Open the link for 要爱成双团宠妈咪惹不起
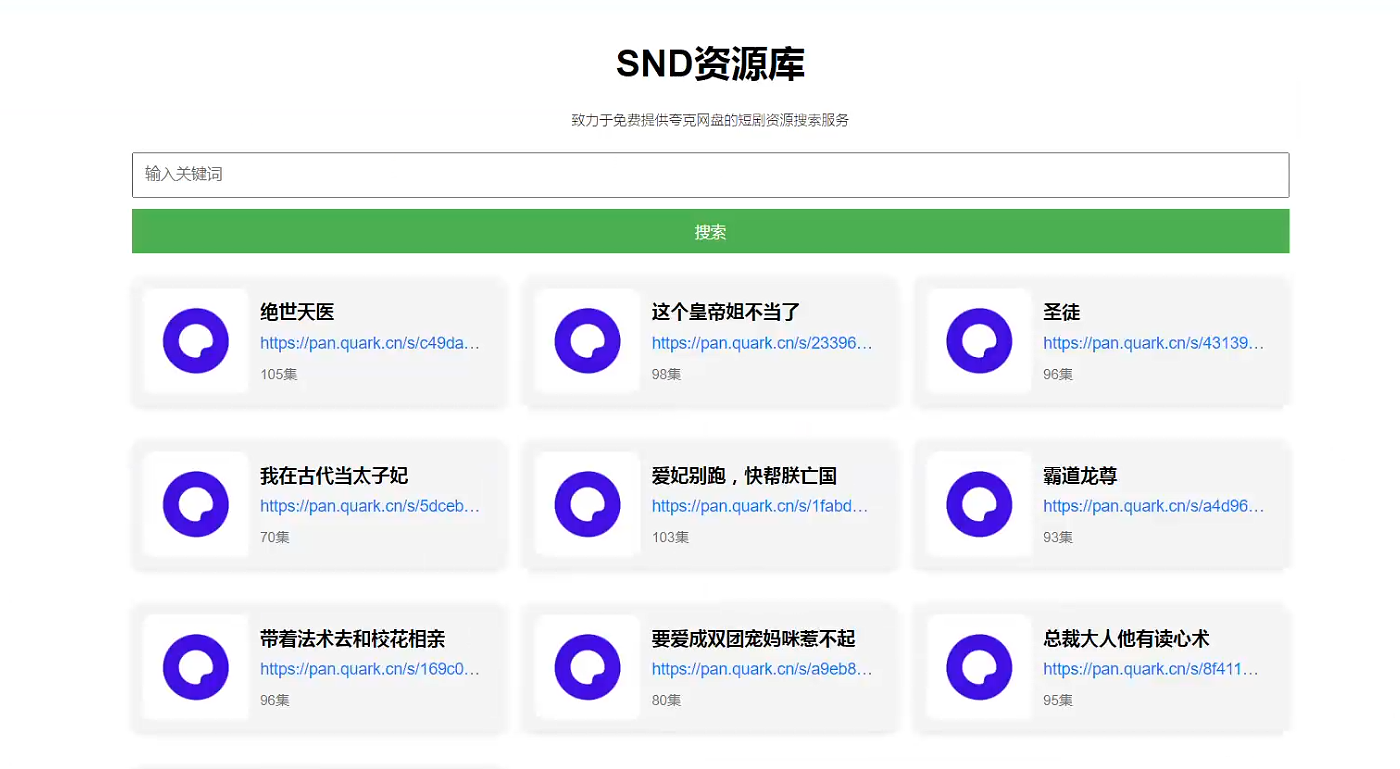Viewport: 1400px width, 769px height. click(762, 669)
